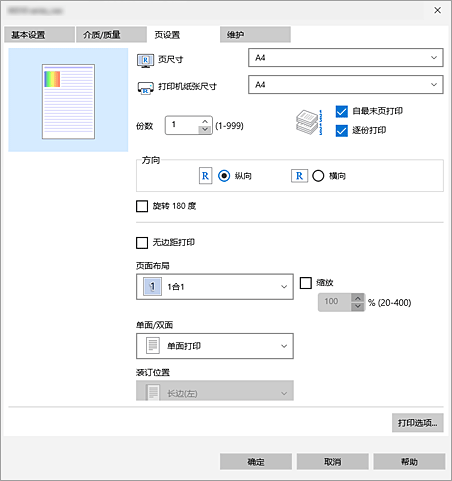This screenshot has height=481, width=452.
Task: Select 横向 orientation radio button
Action: [x=318, y=176]
